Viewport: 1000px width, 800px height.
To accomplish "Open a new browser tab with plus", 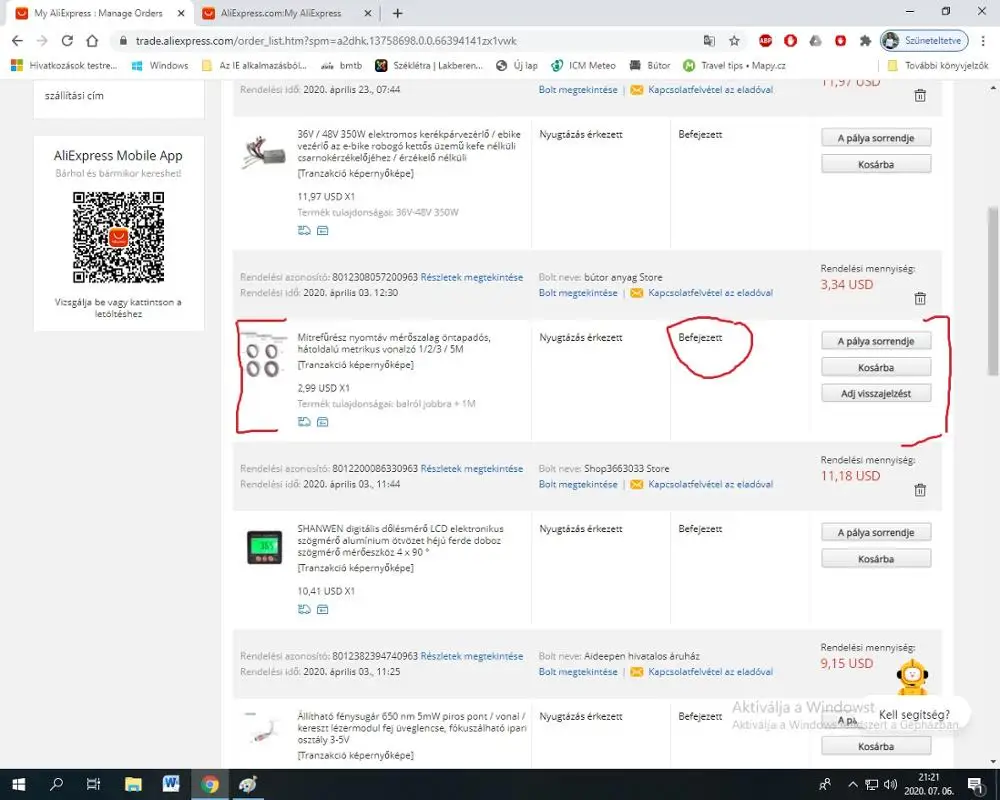I will point(397,13).
